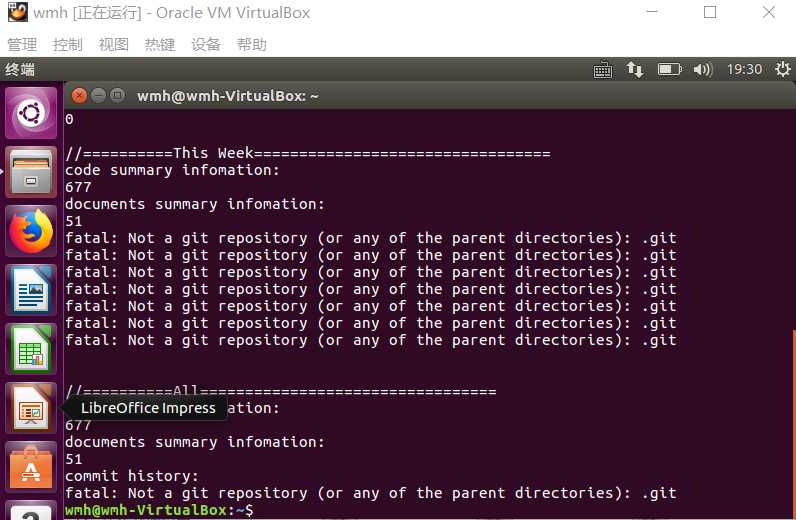Viewport: 796px width, 520px height.
Task: Open the VirtualBox 控制 menu
Action: click(68, 45)
